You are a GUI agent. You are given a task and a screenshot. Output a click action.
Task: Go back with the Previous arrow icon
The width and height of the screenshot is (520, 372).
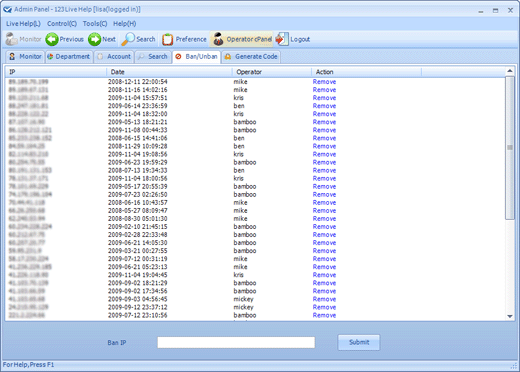tap(52, 39)
